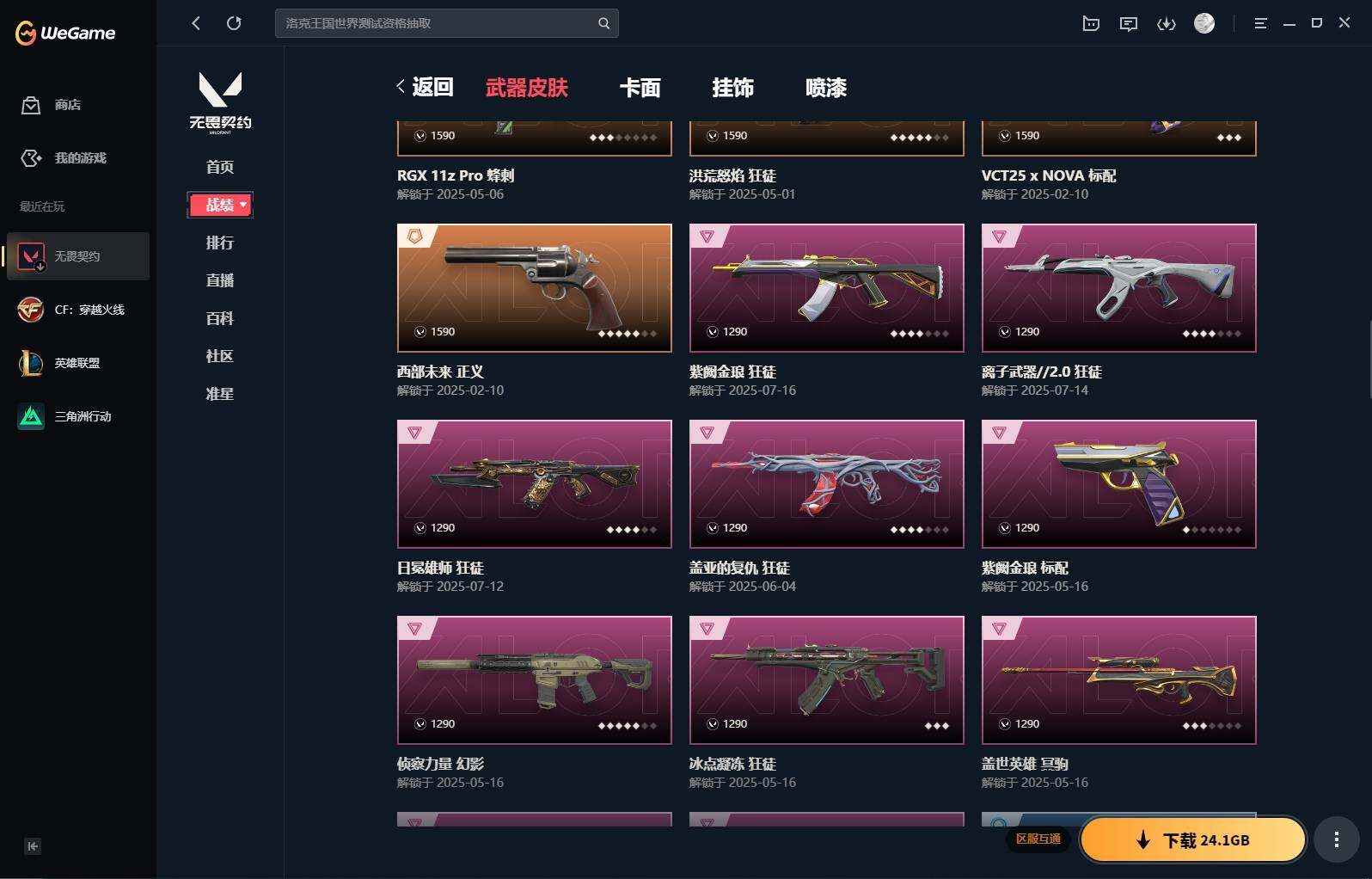Open the 西部未来 正义 revolver skin thumbnail
Image resolution: width=1372 pixels, height=879 pixels.
(535, 288)
